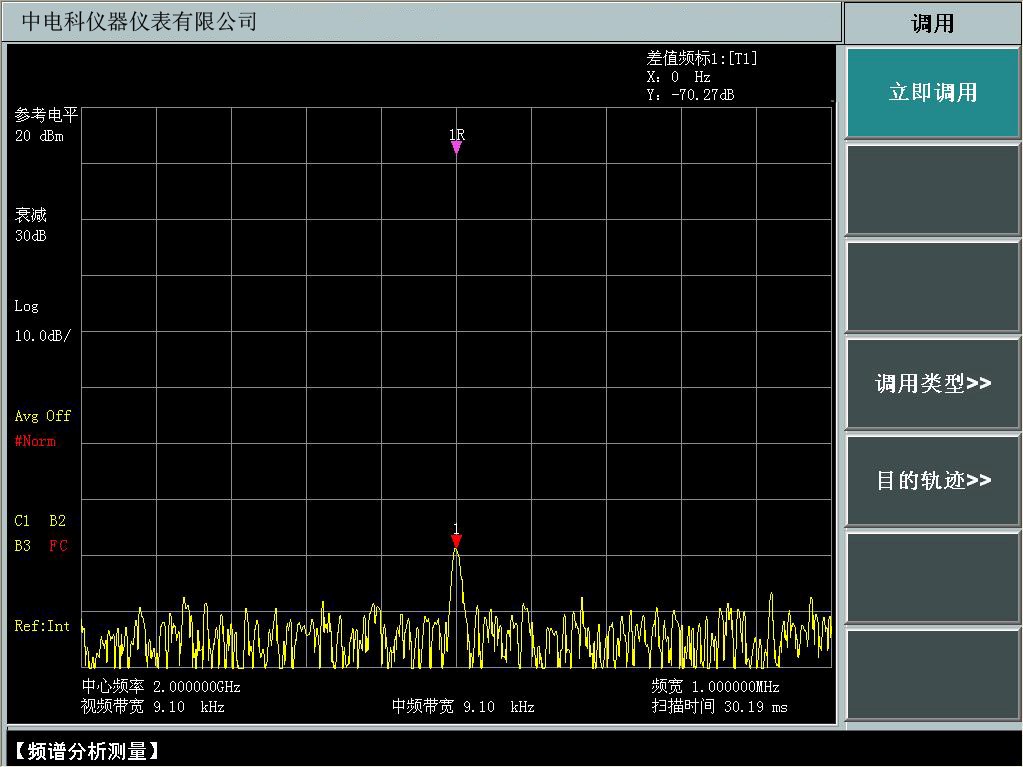Click the red #Norm detector indicator
The width and height of the screenshot is (1023, 767).
[x=36, y=441]
